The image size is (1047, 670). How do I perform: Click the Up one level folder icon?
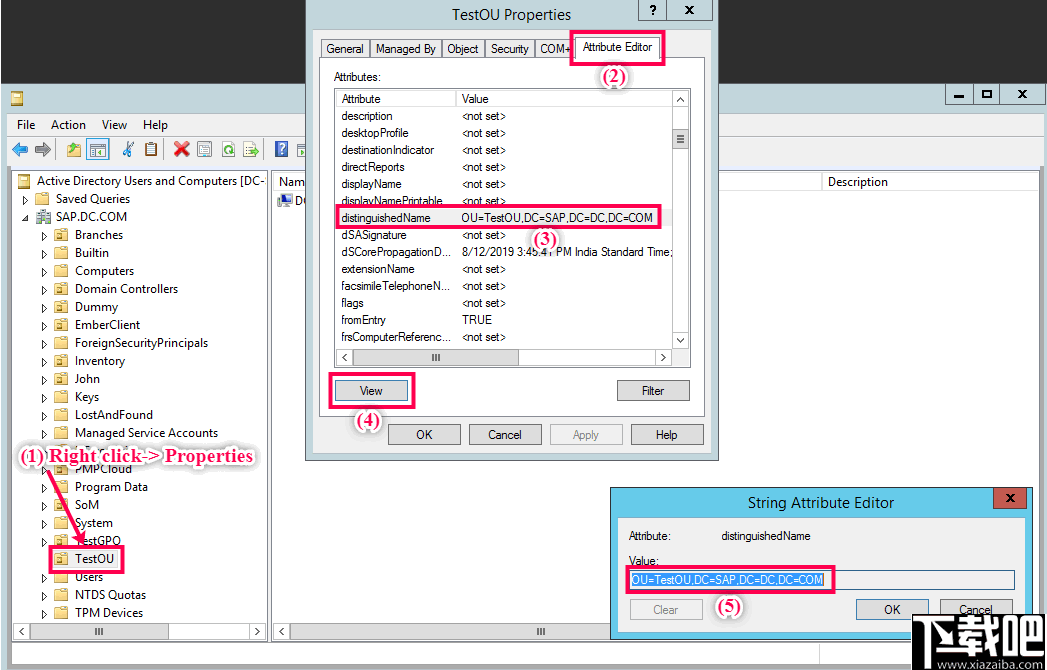73,149
